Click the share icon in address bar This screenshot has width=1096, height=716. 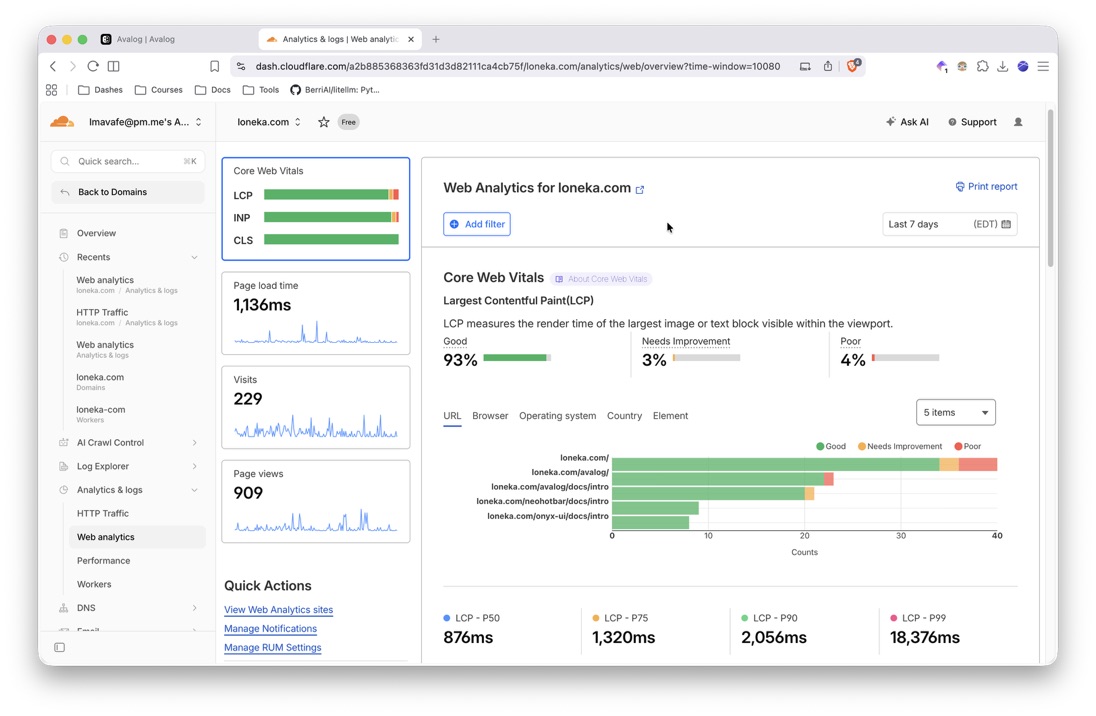coord(828,66)
